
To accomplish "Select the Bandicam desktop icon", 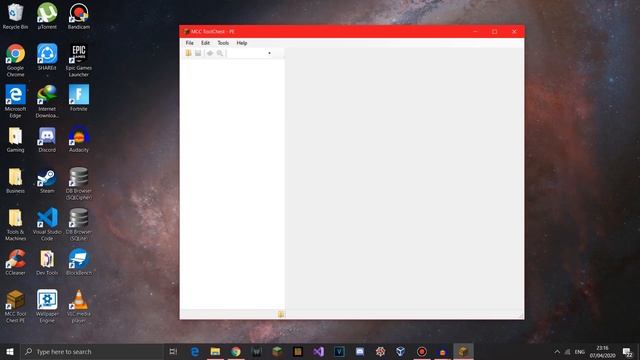I will [x=79, y=16].
